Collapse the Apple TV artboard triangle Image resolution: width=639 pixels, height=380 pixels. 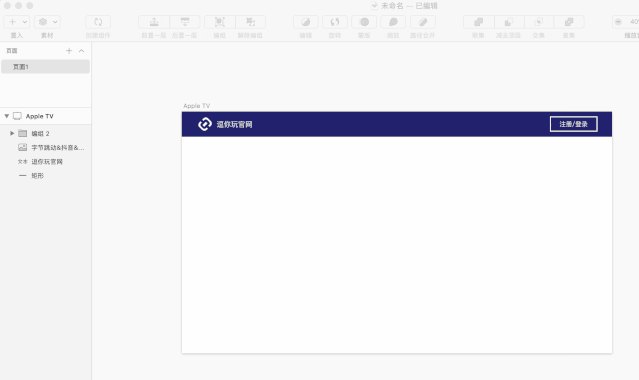pyautogui.click(x=7, y=116)
